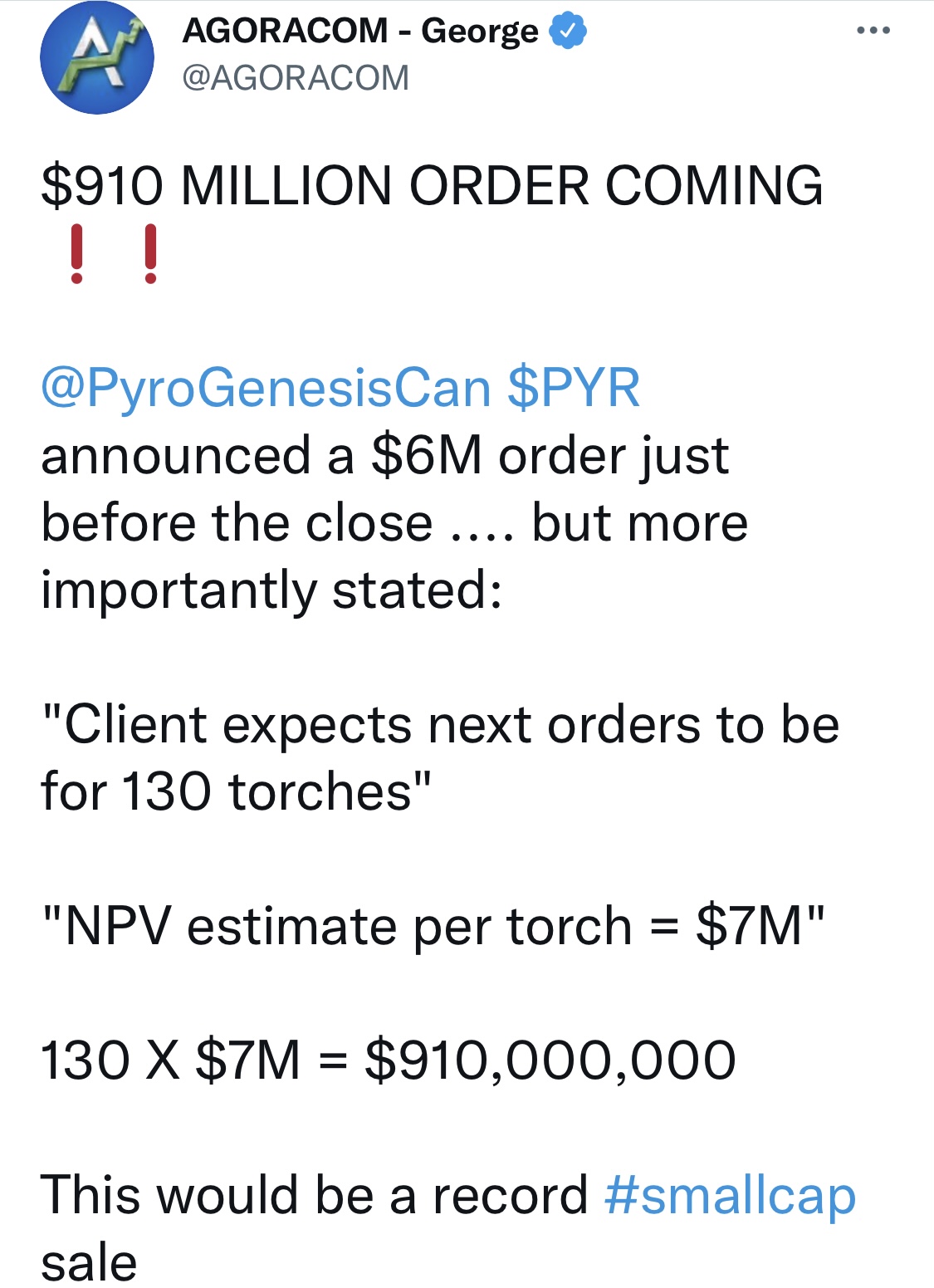Open the three-dot more options menu
The image size is (934, 1288).
pyautogui.click(x=873, y=31)
